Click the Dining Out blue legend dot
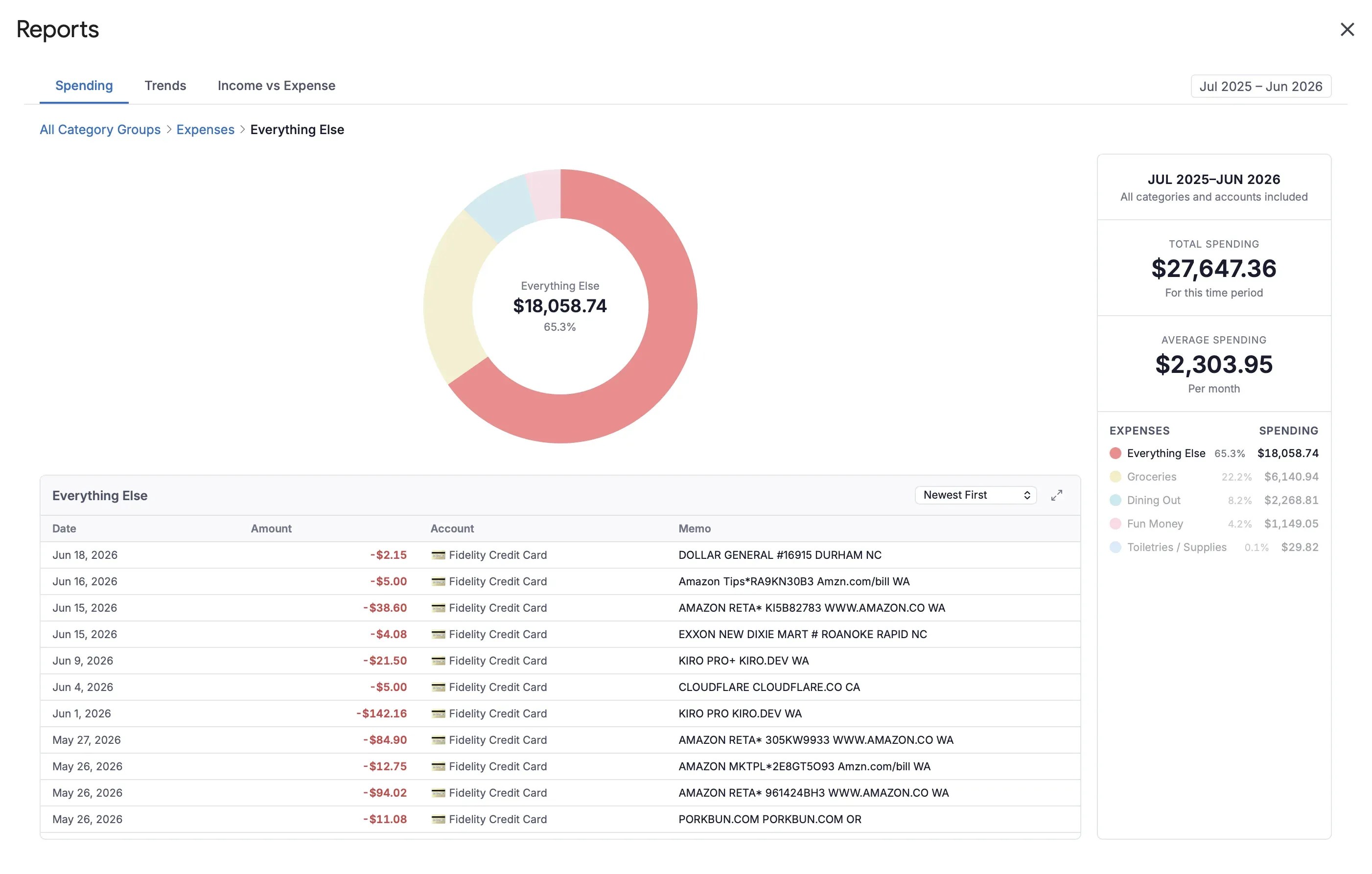 (x=1115, y=500)
